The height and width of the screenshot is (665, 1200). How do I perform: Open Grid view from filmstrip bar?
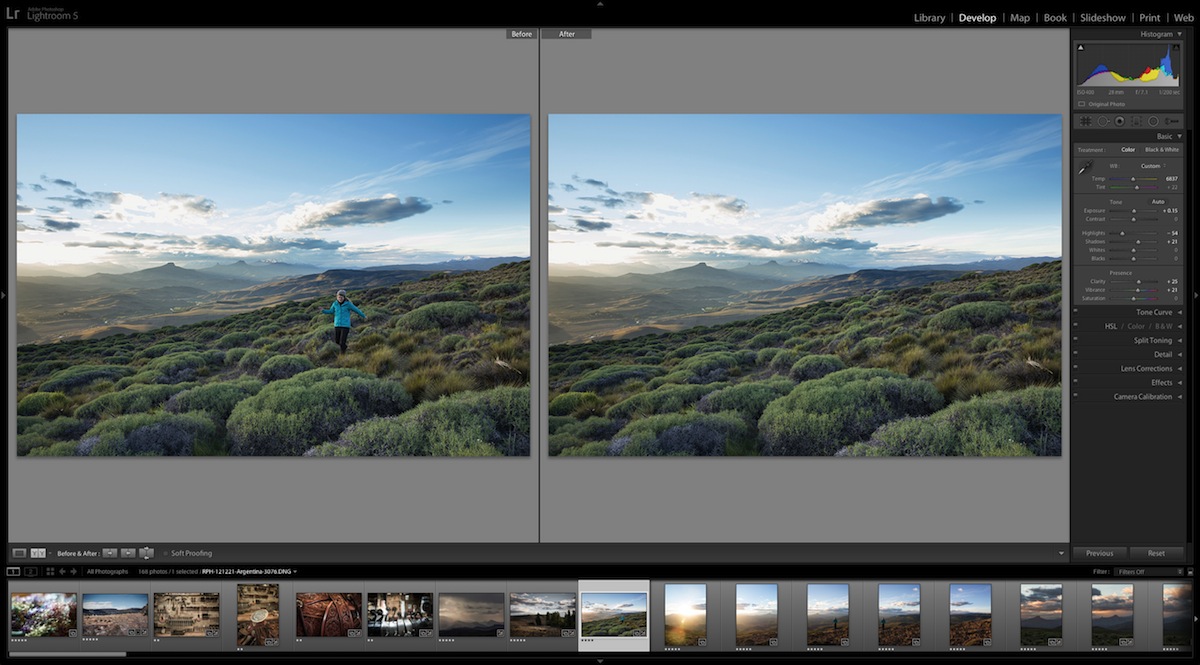point(50,572)
